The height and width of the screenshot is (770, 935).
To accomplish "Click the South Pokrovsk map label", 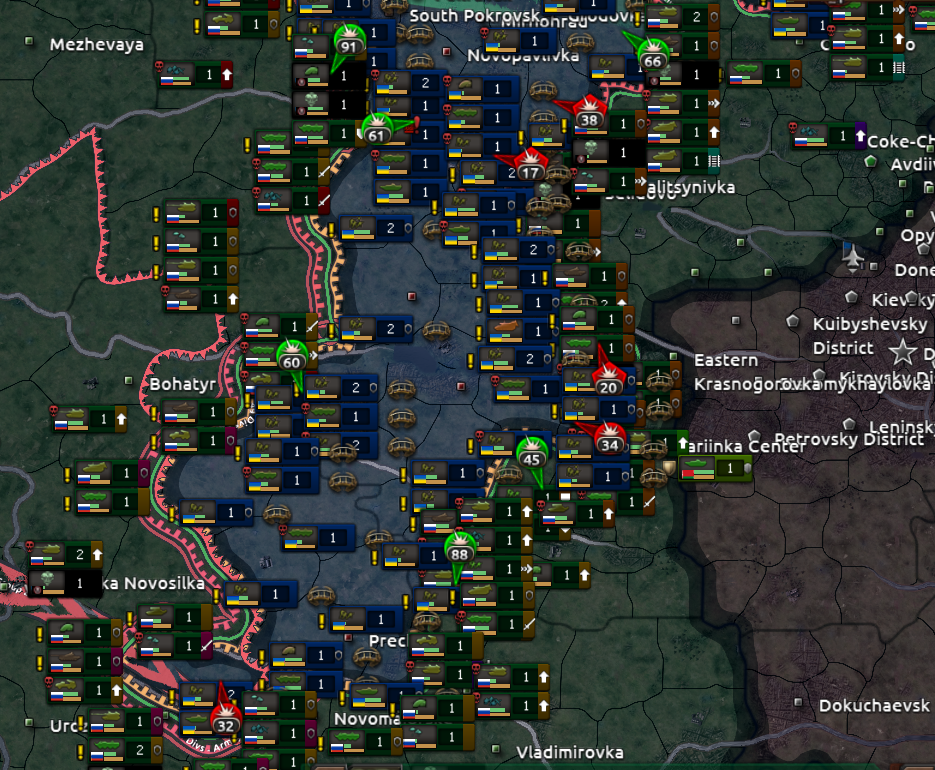I will [474, 16].
